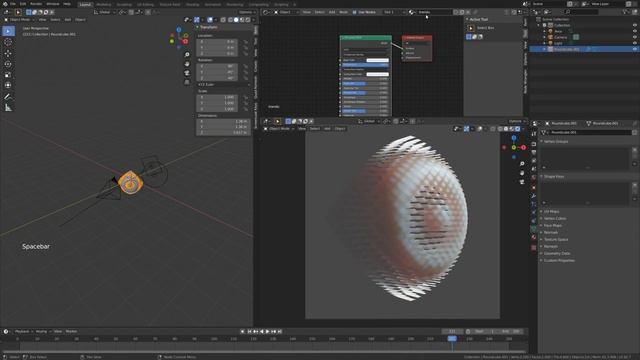Viewport: 640px width, 360px height.
Task: Switch to the Shading workspace tab
Action: (193, 4)
